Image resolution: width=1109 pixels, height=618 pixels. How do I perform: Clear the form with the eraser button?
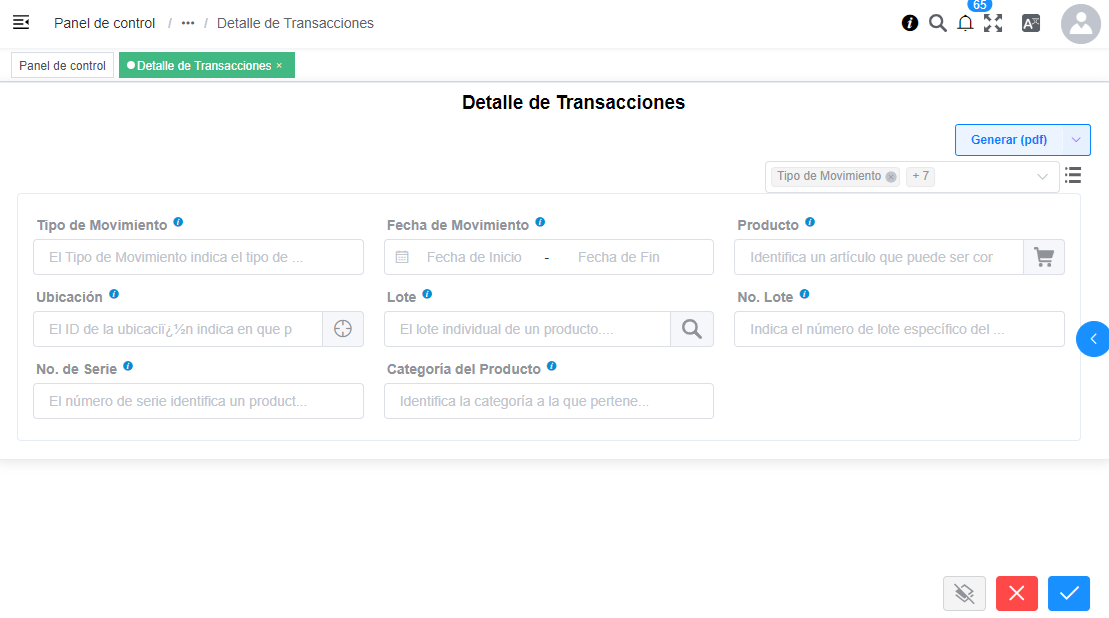click(x=964, y=593)
